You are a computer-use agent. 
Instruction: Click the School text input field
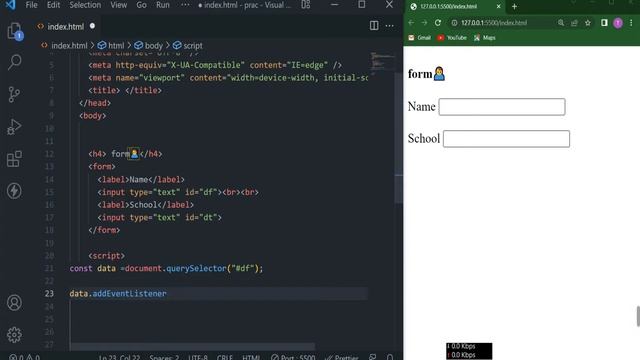tap(506, 139)
